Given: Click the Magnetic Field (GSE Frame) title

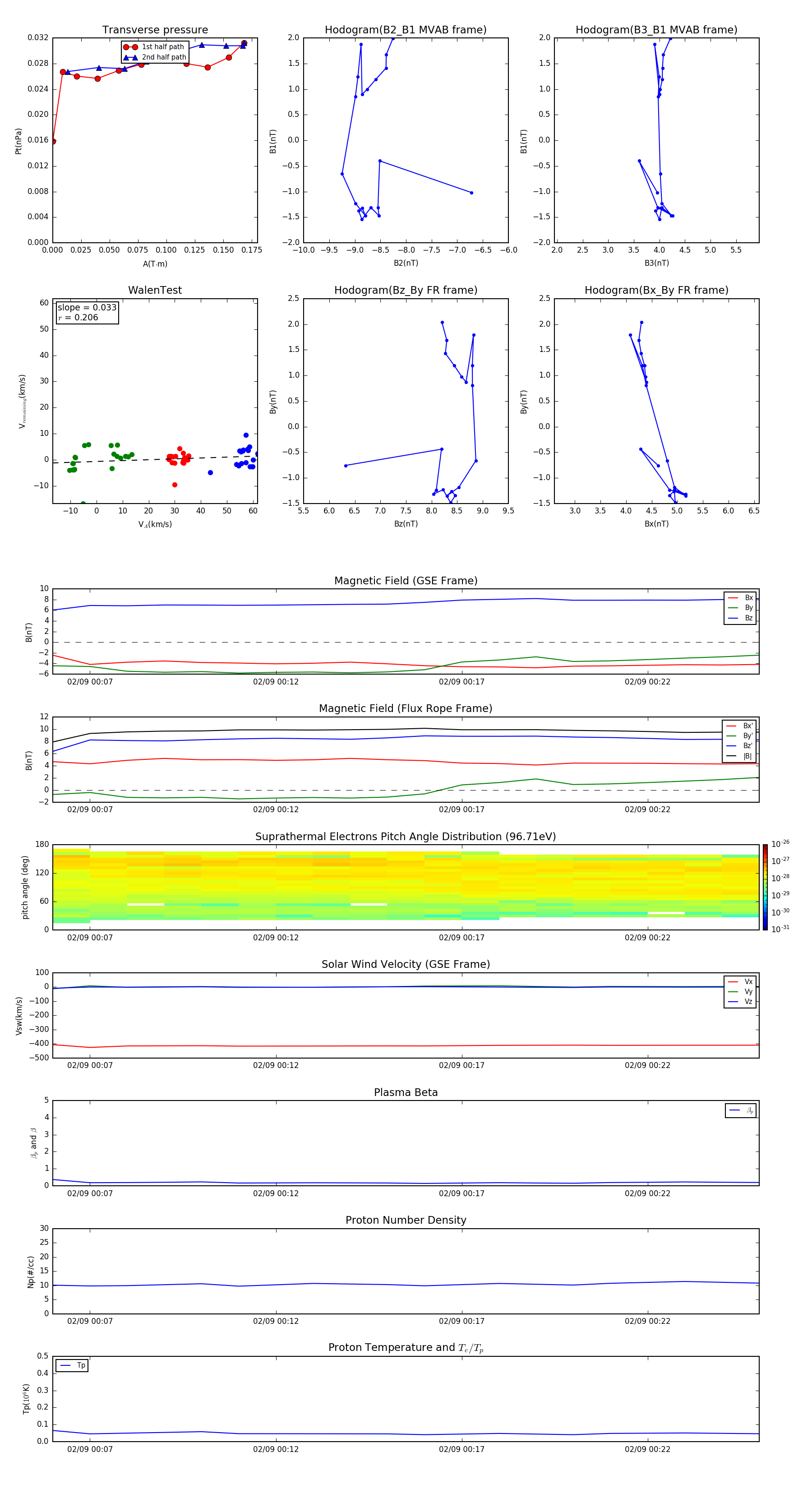Looking at the screenshot, I should [x=406, y=581].
